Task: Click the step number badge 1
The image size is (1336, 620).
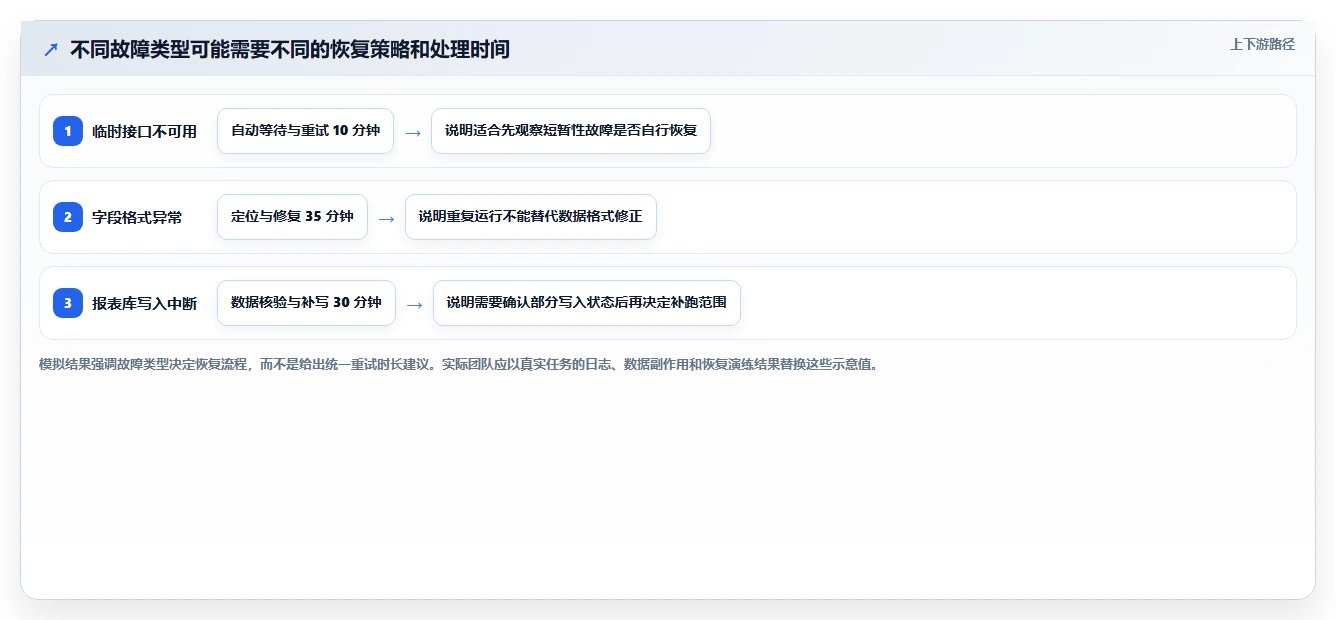Action: pos(68,131)
